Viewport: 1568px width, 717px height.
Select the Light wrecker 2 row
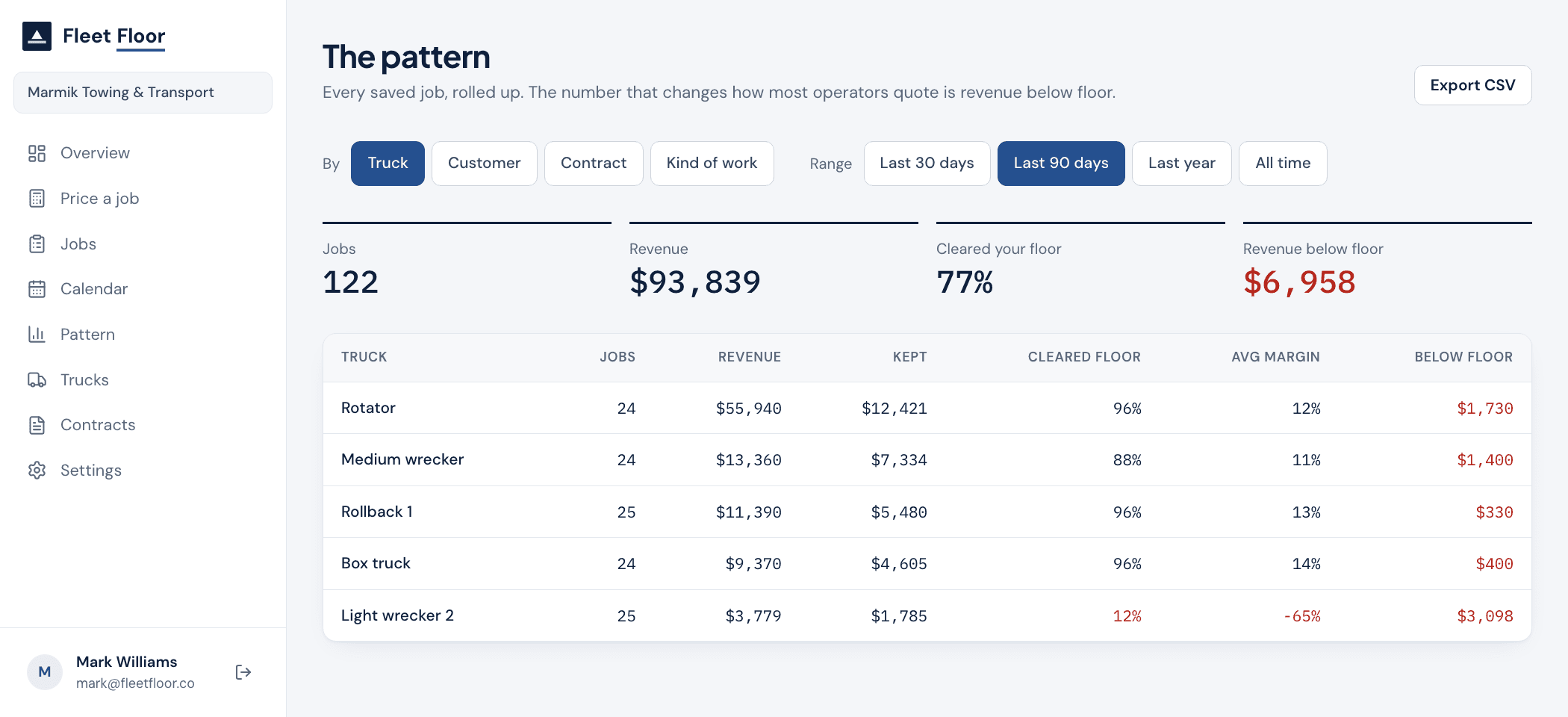927,615
